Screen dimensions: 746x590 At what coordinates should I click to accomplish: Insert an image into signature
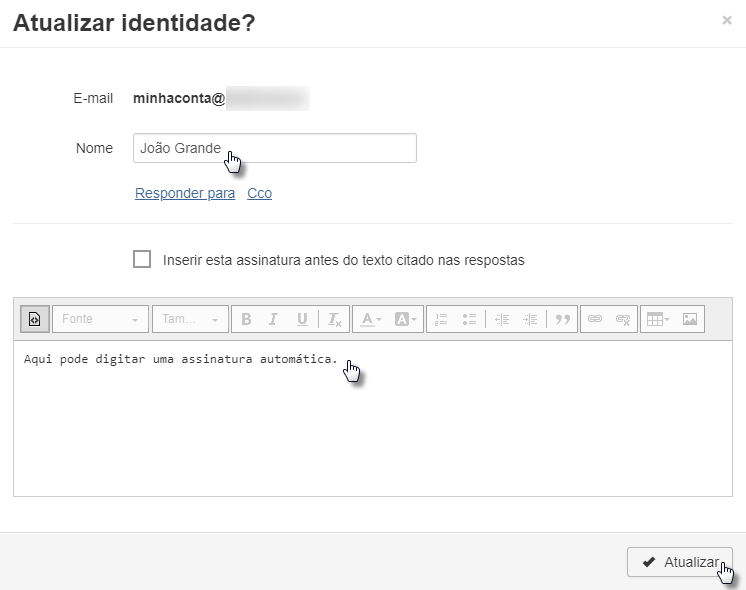(690, 319)
